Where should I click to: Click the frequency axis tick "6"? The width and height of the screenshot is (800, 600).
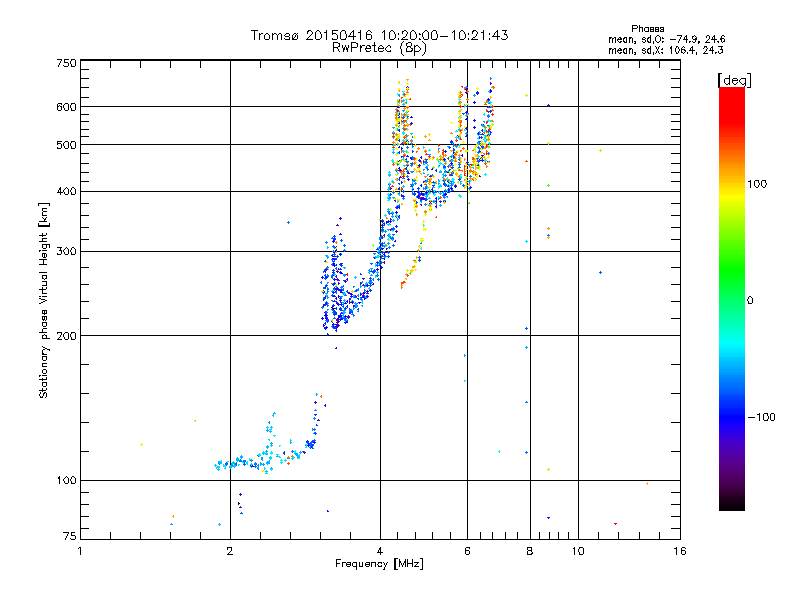click(x=467, y=551)
